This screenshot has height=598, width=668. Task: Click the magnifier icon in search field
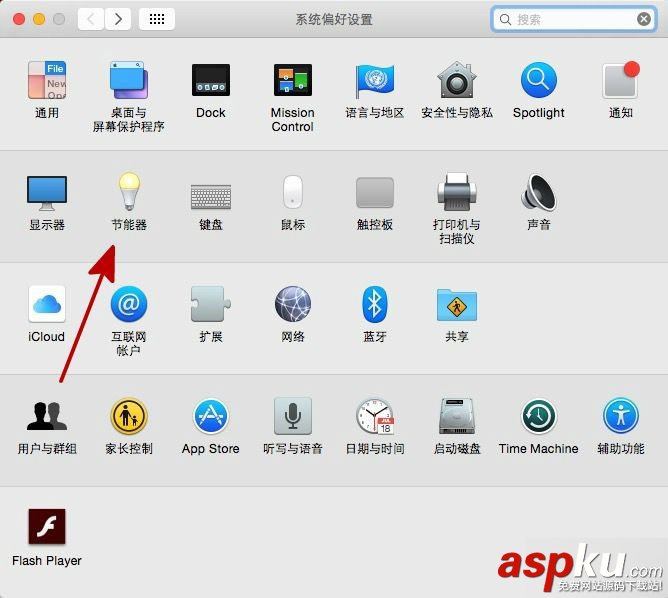coord(505,20)
